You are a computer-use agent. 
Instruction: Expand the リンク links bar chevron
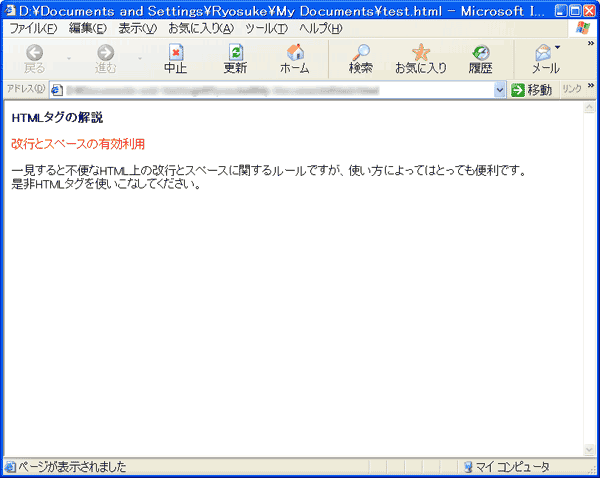[591, 89]
